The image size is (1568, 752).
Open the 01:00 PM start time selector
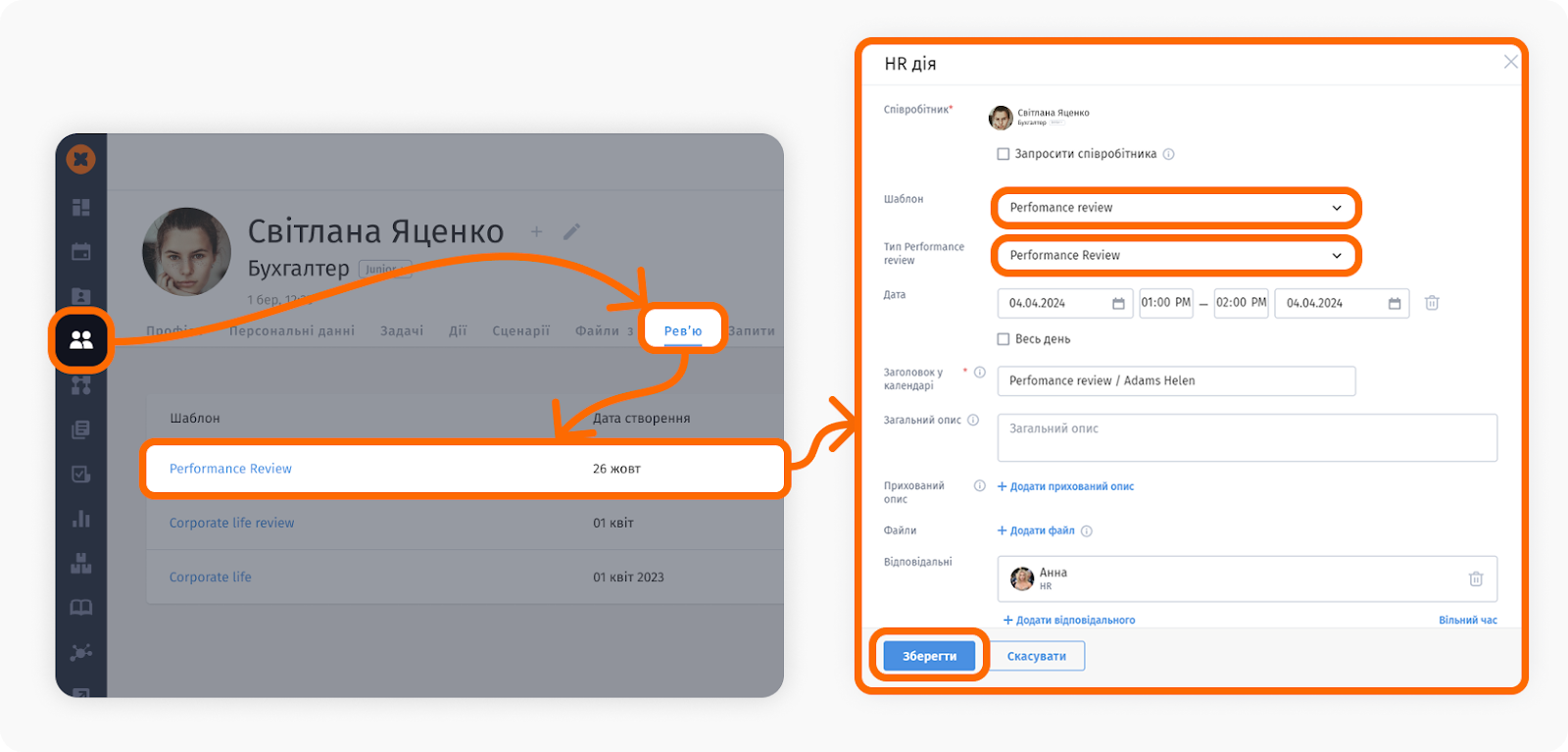pos(1165,303)
